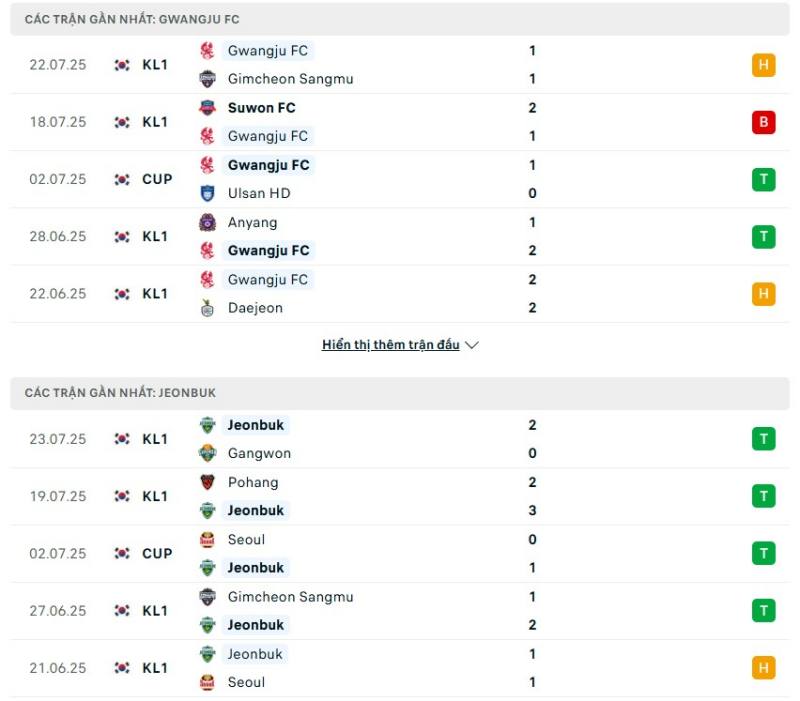Open Jeonbuk team link in Pohang match

pos(256,510)
